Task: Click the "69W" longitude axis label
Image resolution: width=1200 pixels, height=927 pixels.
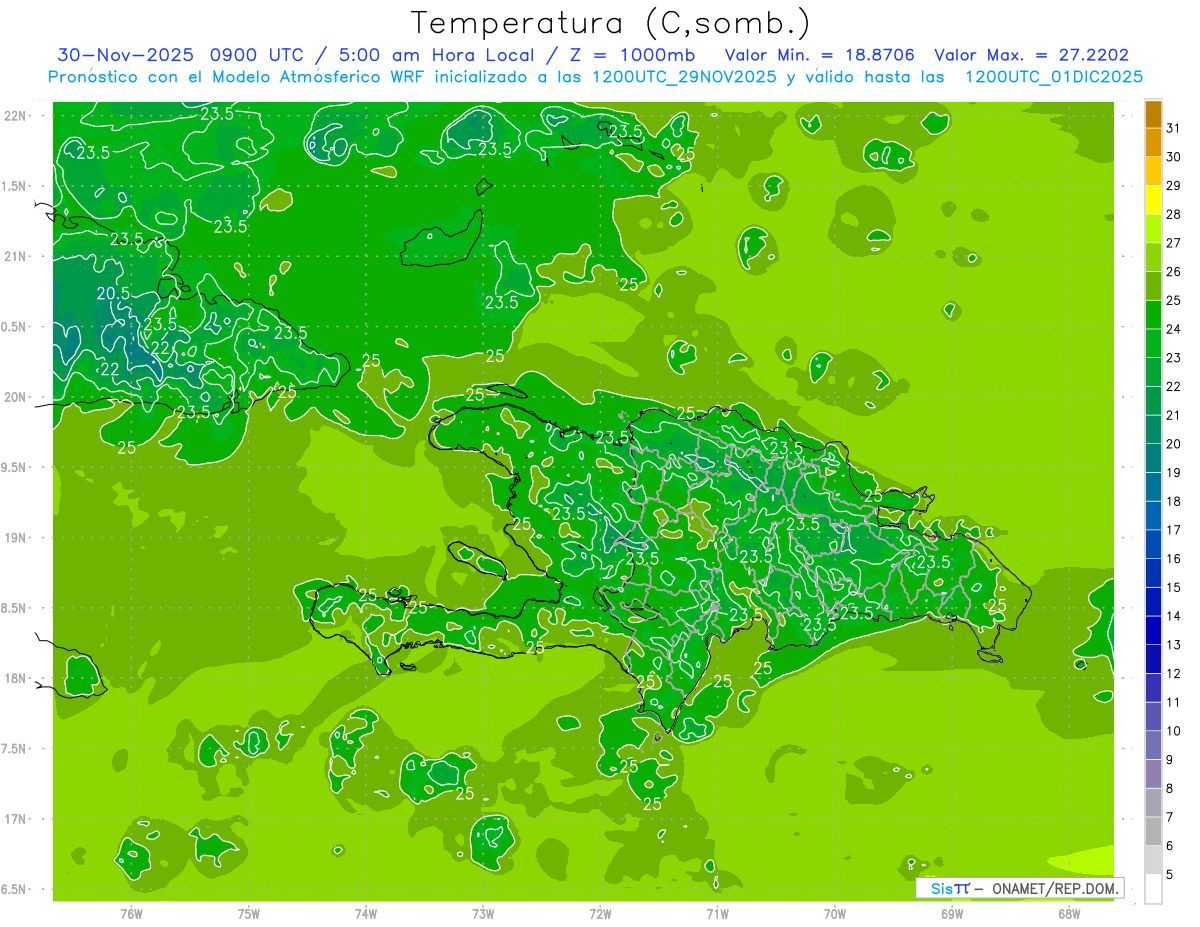Action: coord(952,914)
